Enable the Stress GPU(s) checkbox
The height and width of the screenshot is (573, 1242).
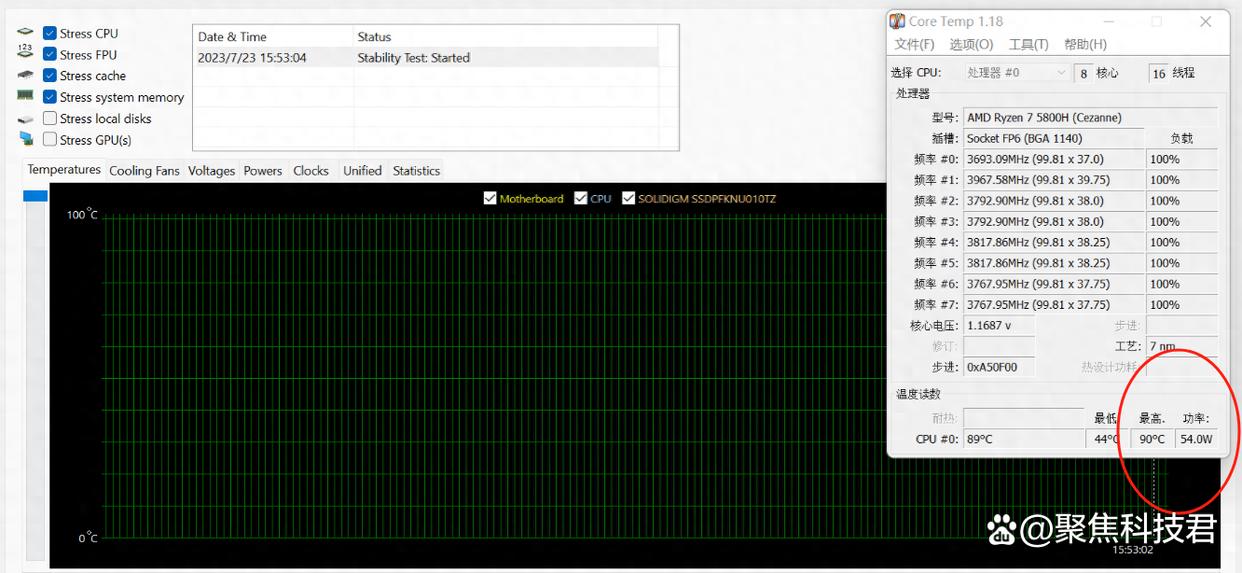[x=50, y=139]
